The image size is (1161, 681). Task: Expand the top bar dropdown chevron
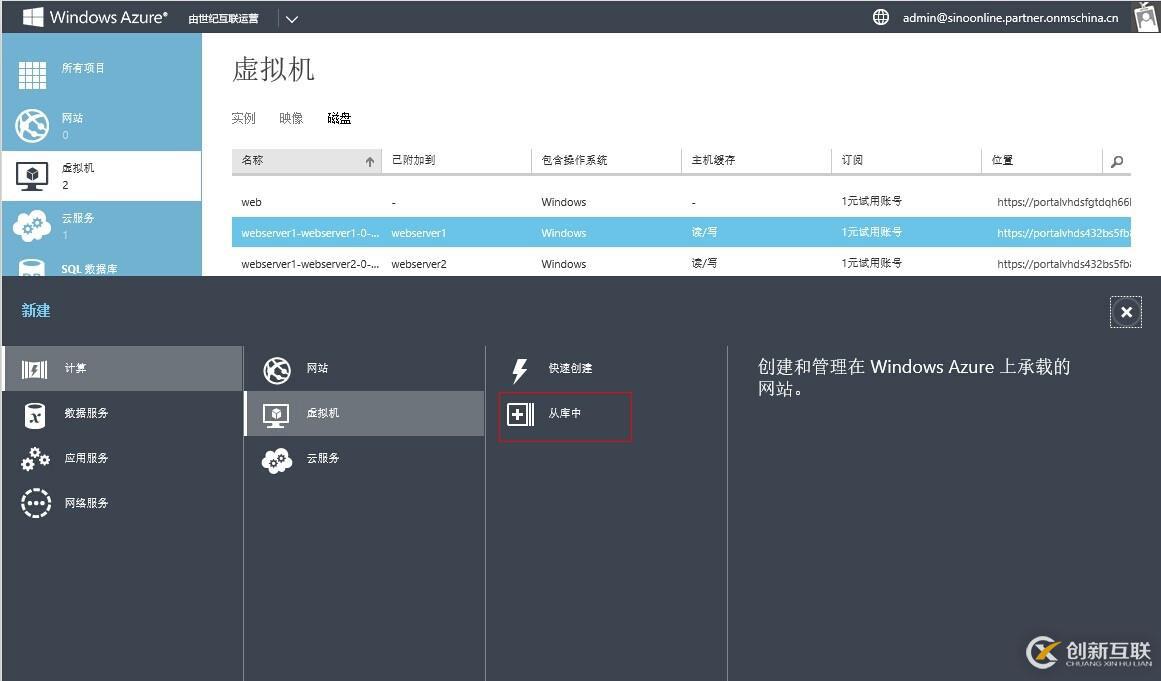(x=292, y=19)
